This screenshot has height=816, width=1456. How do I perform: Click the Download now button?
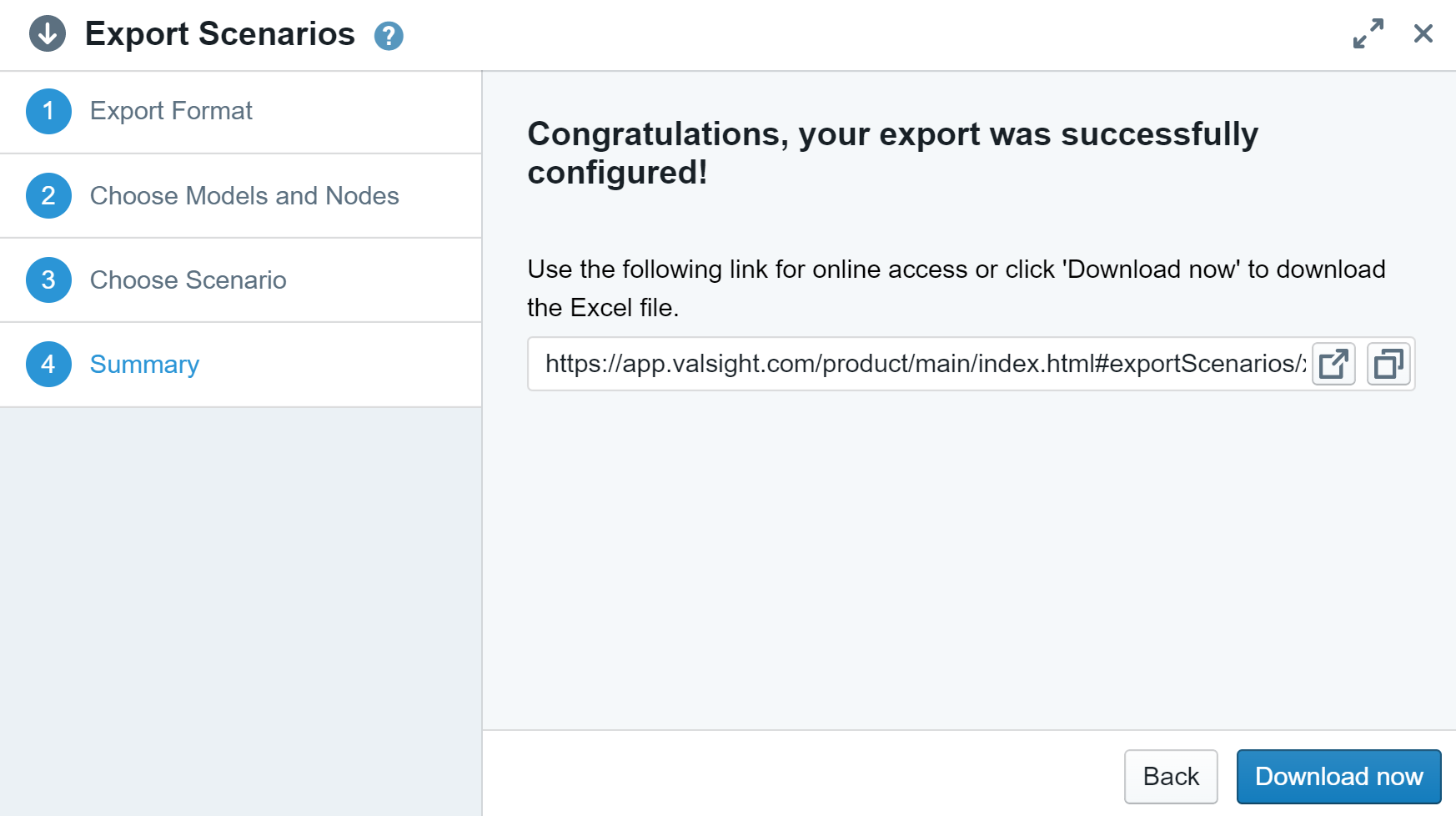[x=1338, y=777]
